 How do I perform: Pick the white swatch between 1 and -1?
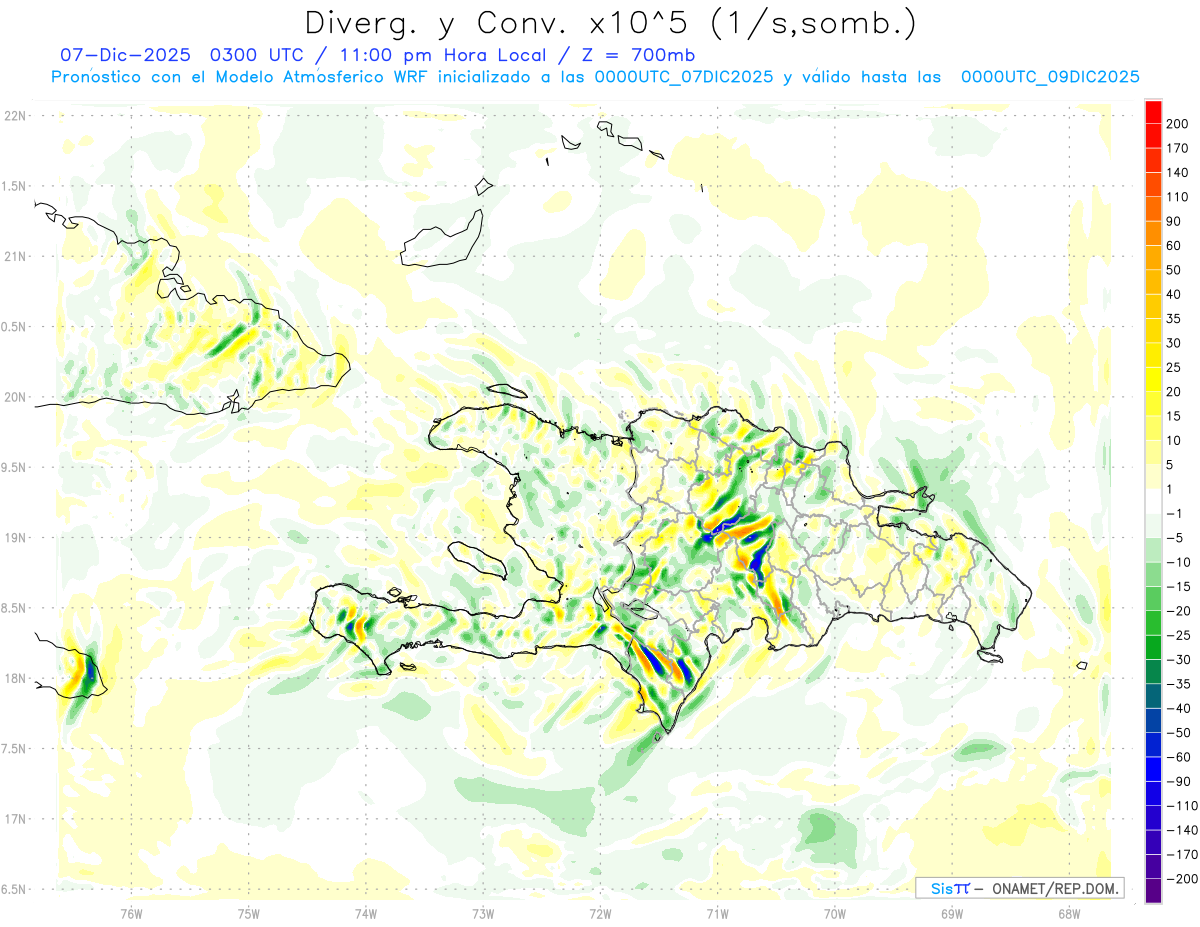(1153, 501)
